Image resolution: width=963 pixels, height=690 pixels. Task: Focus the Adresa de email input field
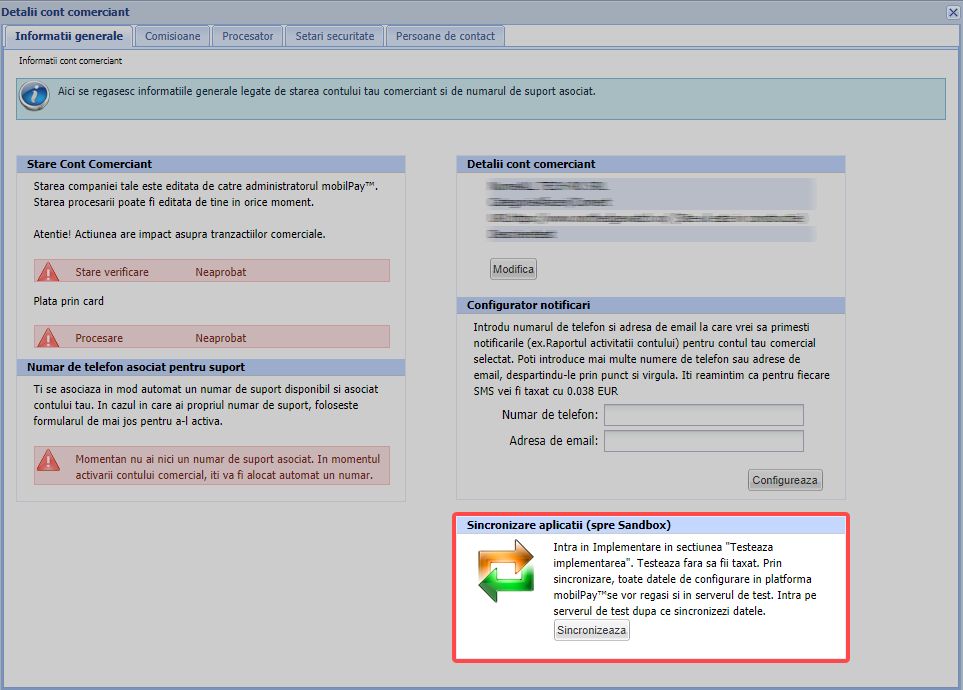point(703,441)
